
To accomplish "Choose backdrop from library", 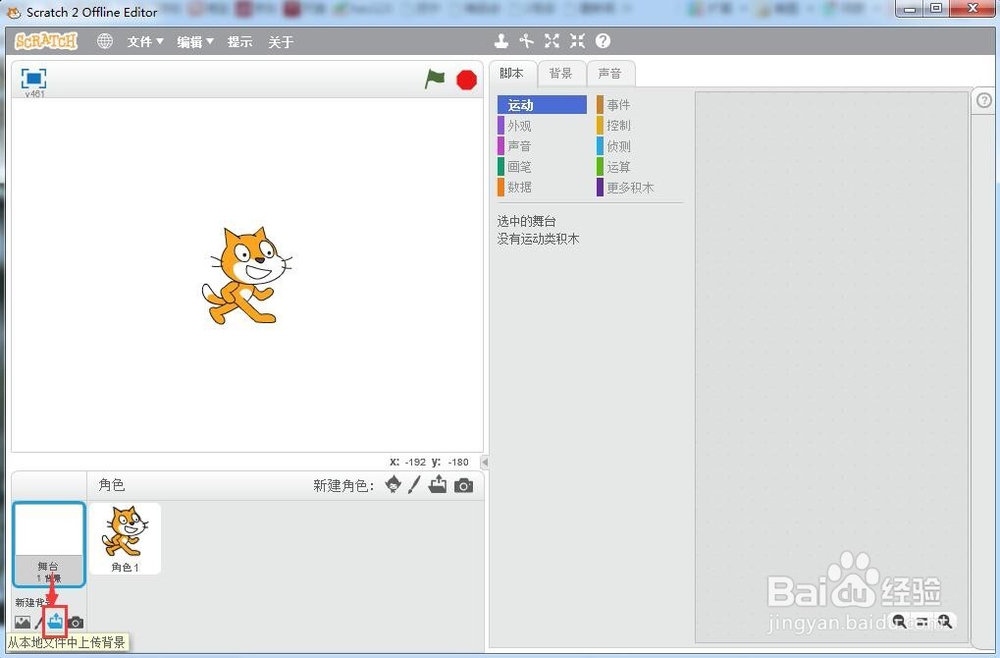I will click(x=22, y=622).
